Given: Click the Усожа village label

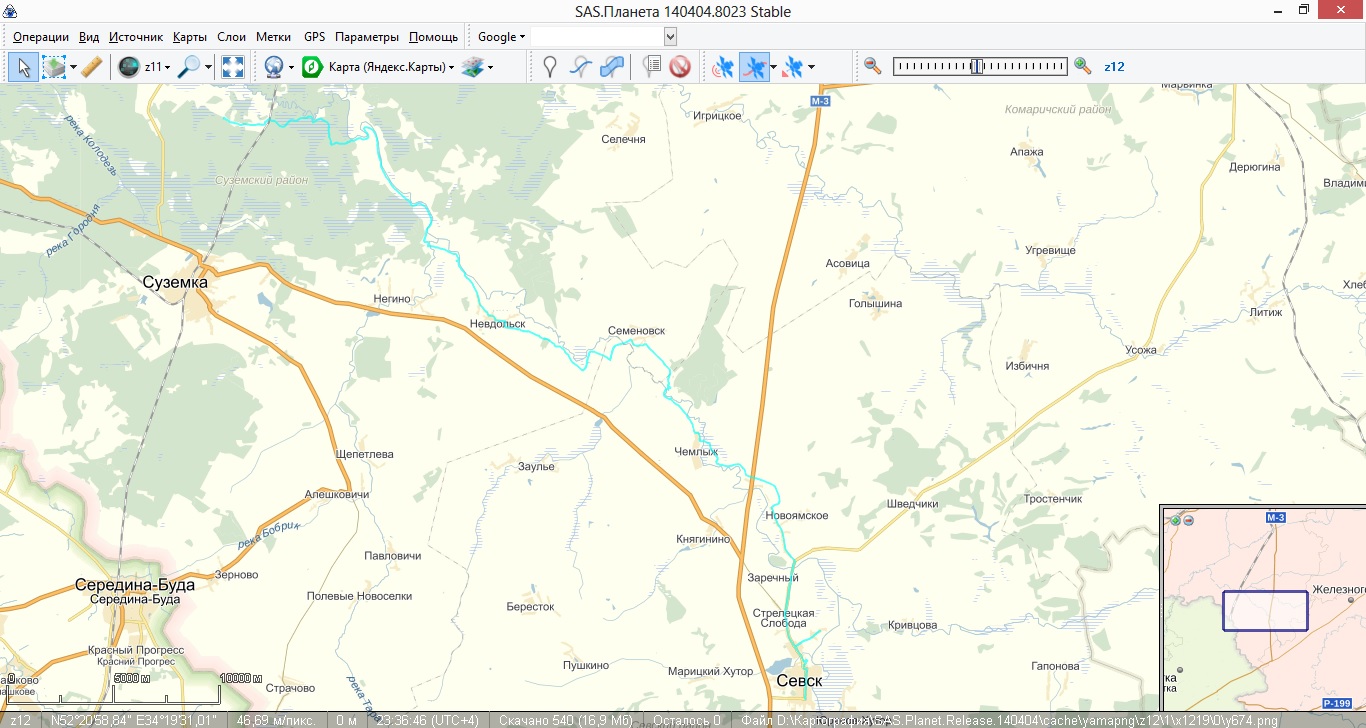Looking at the screenshot, I should coord(1140,350).
